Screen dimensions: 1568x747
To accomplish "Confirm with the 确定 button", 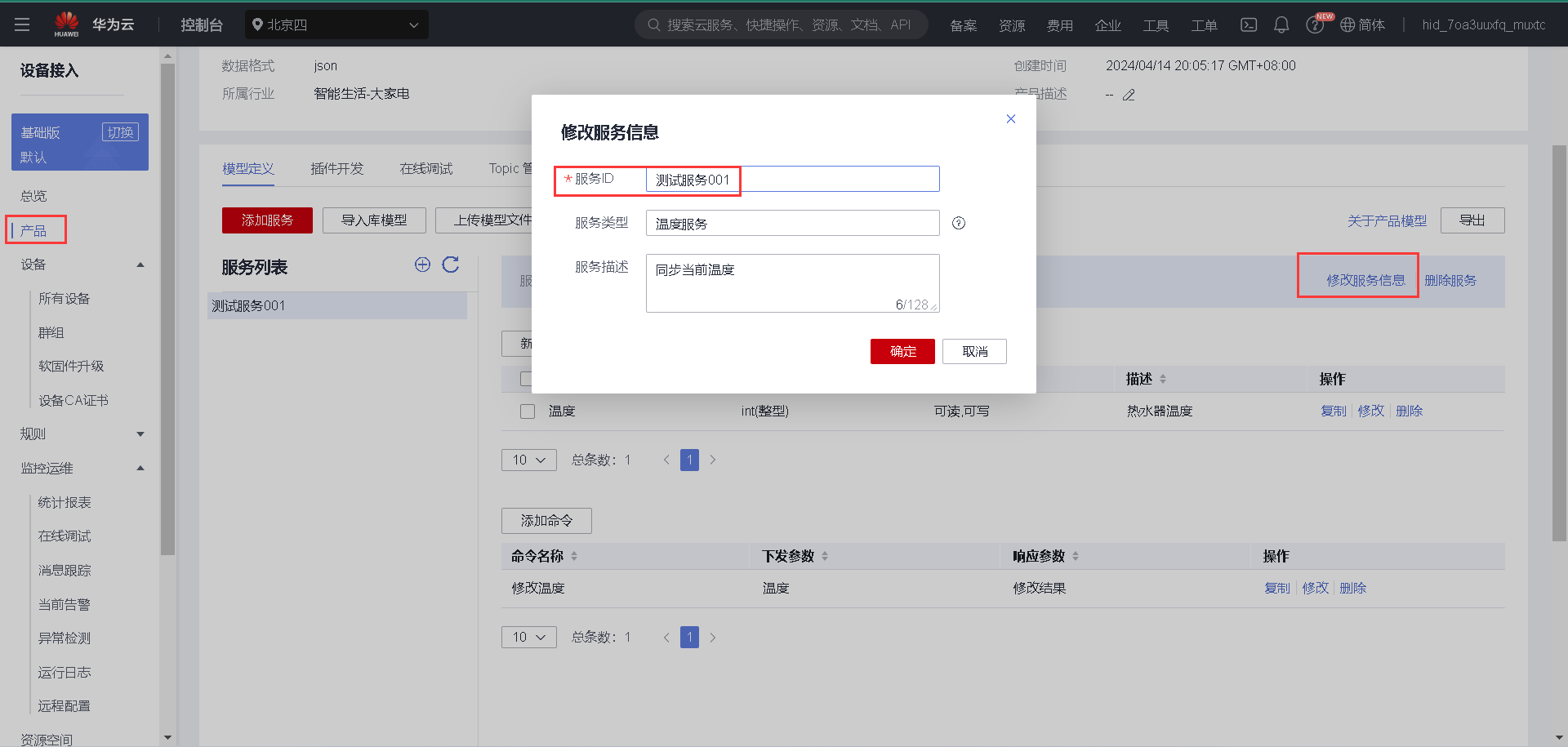I will point(902,351).
